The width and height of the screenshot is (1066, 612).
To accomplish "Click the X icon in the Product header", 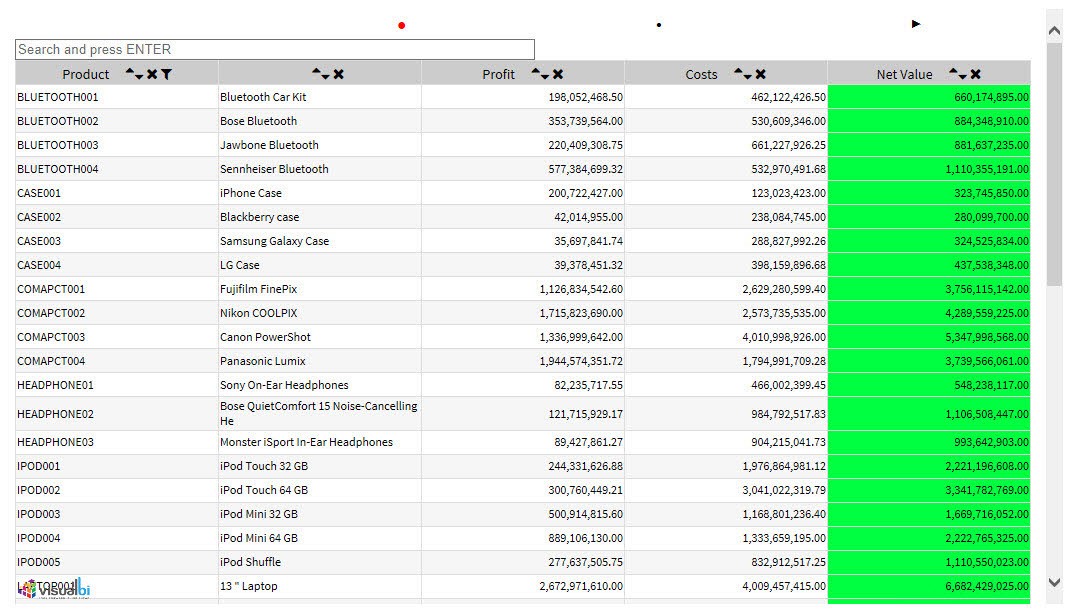I will point(152,74).
